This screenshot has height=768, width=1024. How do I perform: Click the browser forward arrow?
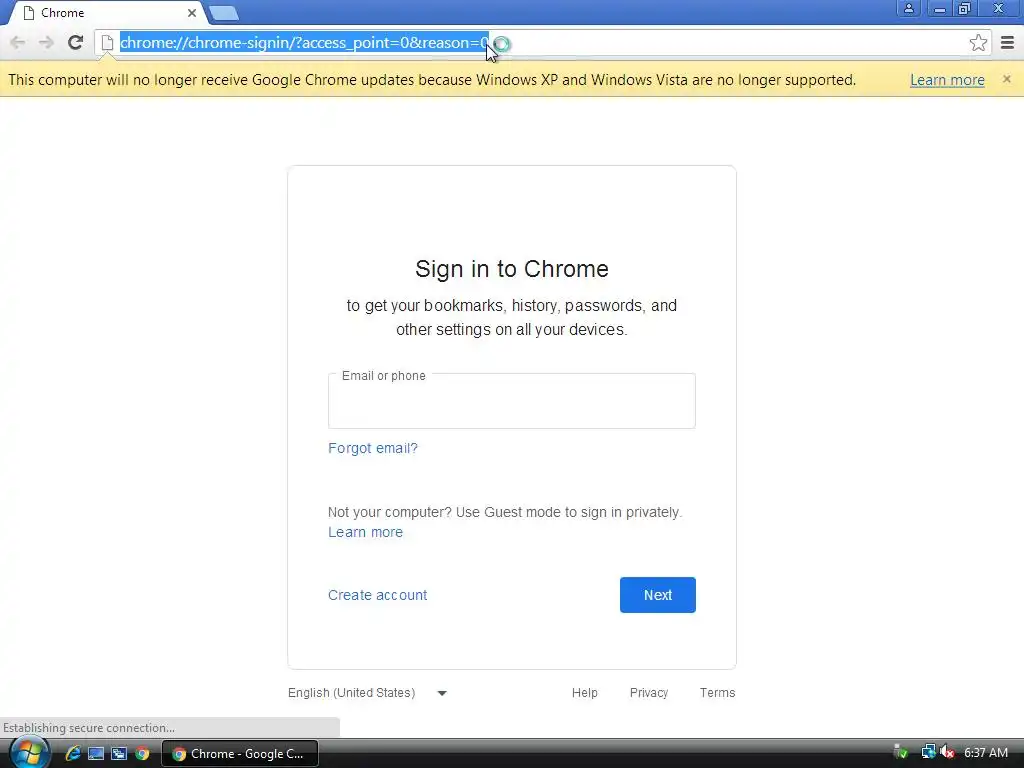(x=46, y=42)
